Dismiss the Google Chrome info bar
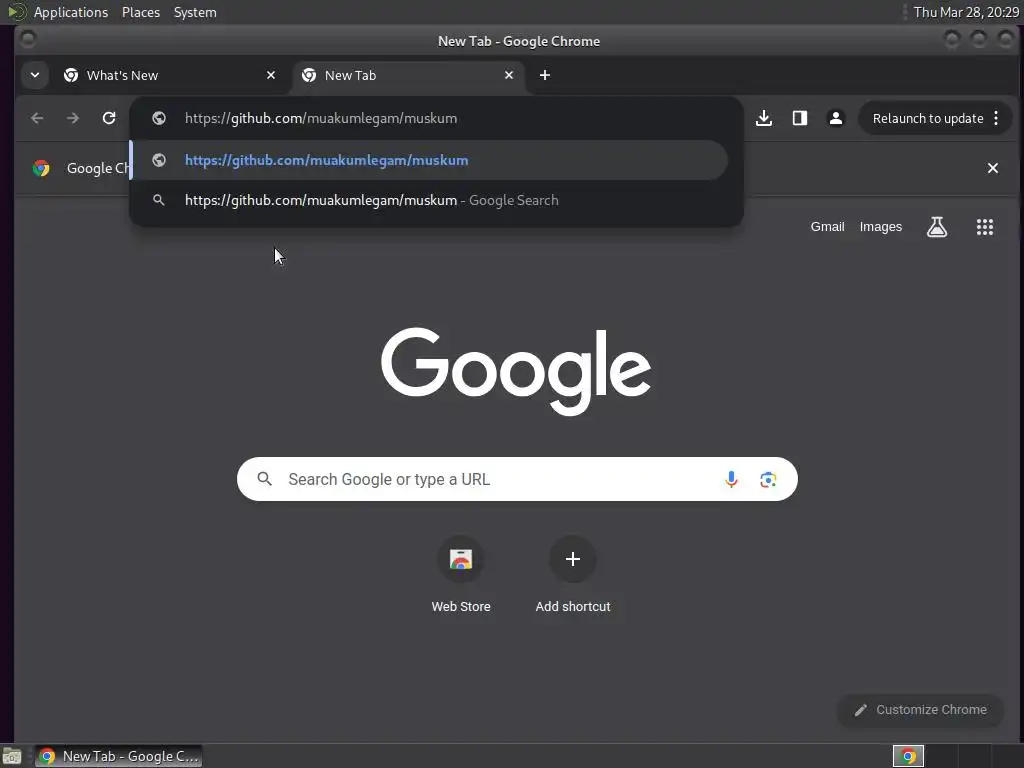The height and width of the screenshot is (768, 1024). (x=993, y=168)
